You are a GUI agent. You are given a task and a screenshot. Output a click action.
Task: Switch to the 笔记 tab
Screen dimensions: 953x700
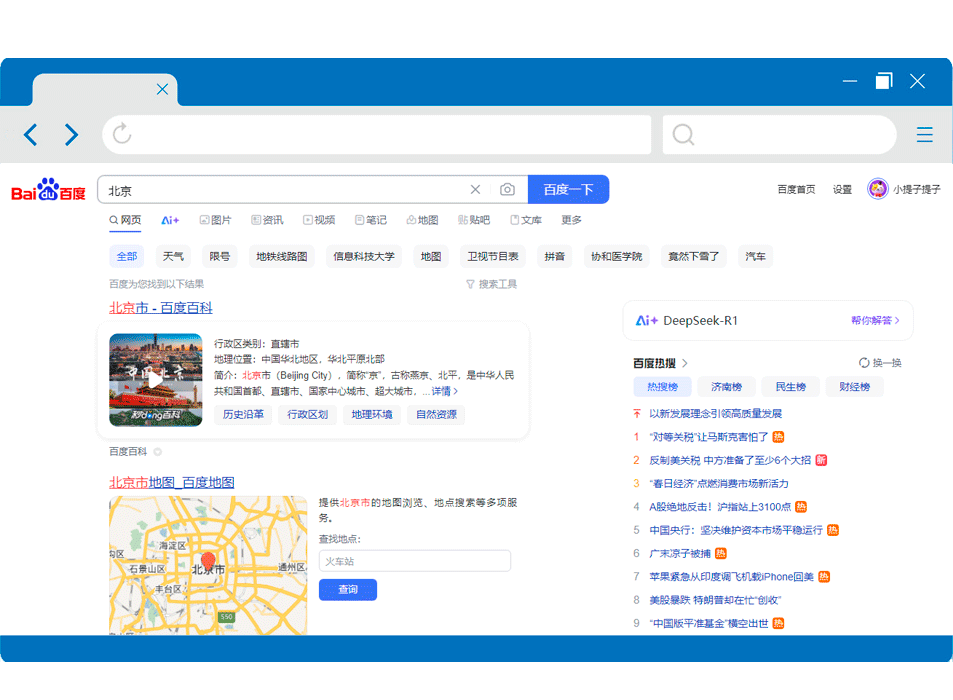point(371,220)
